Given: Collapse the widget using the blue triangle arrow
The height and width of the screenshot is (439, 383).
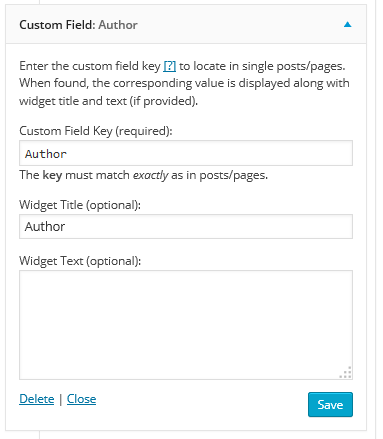Looking at the screenshot, I should 347,24.
